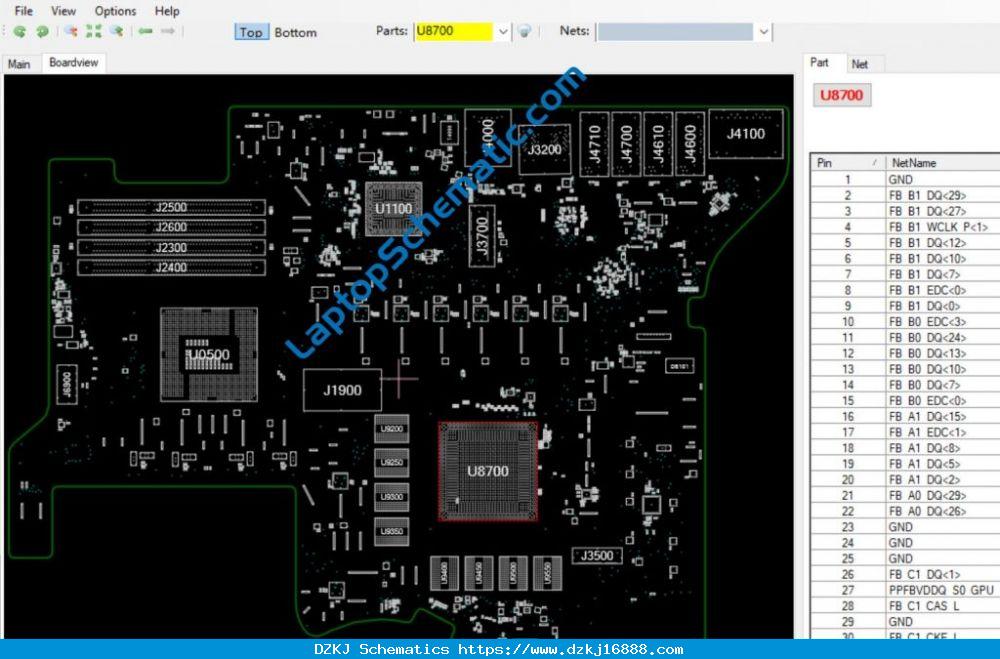This screenshot has height=659, width=1000.
Task: Switch to Top board side
Action: click(x=251, y=32)
